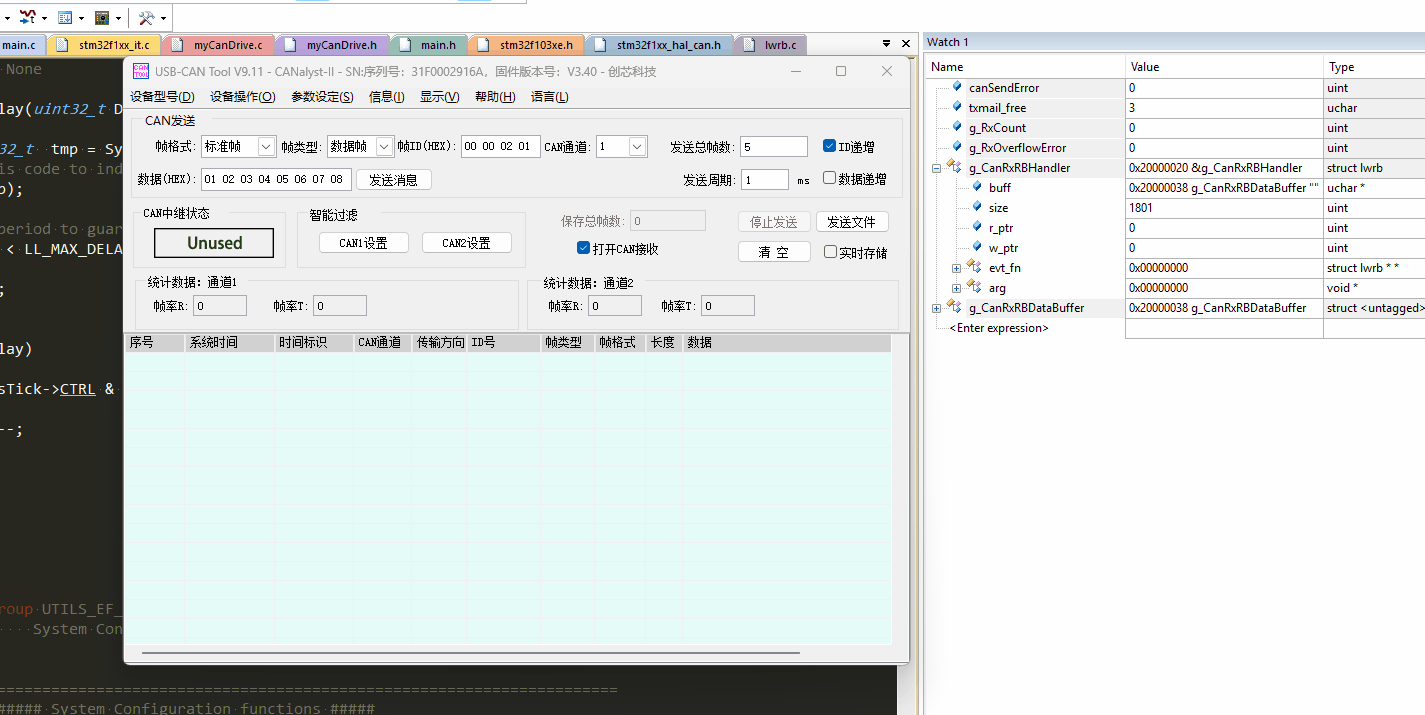Switch to the stm32f1xx_hal_can.h editor tab
This screenshot has height=715, width=1425.
tap(660, 45)
